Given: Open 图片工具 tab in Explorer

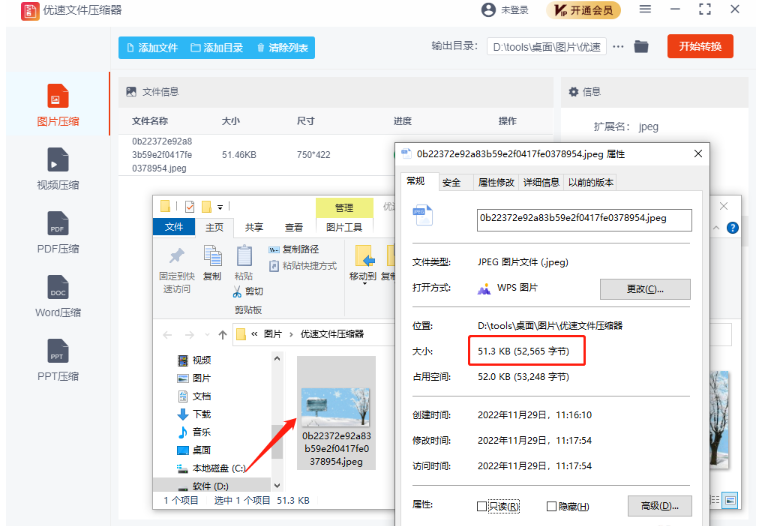Looking at the screenshot, I should pyautogui.click(x=344, y=227).
